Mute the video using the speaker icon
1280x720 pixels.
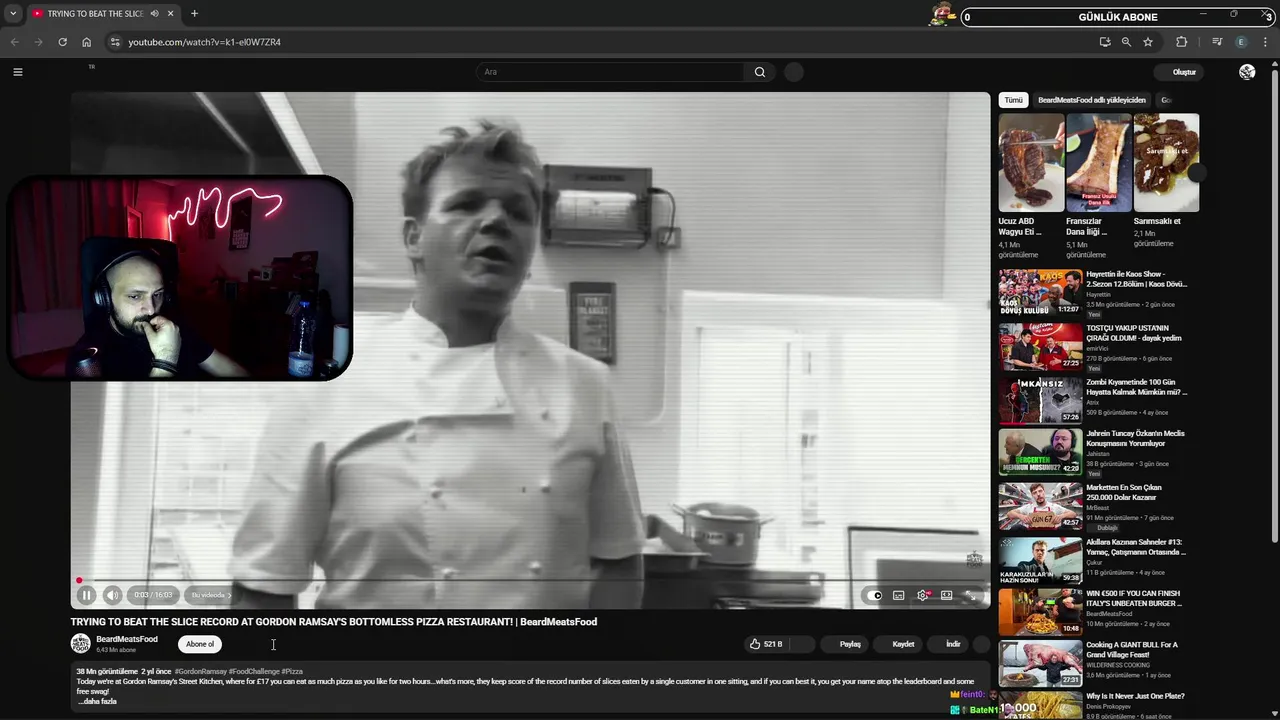(x=112, y=595)
